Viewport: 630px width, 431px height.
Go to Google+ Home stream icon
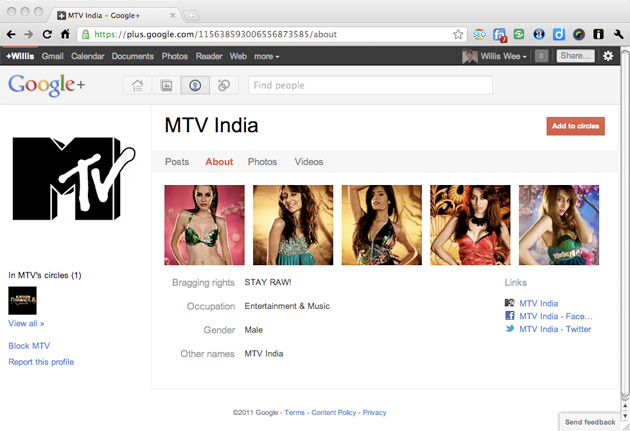tap(137, 85)
